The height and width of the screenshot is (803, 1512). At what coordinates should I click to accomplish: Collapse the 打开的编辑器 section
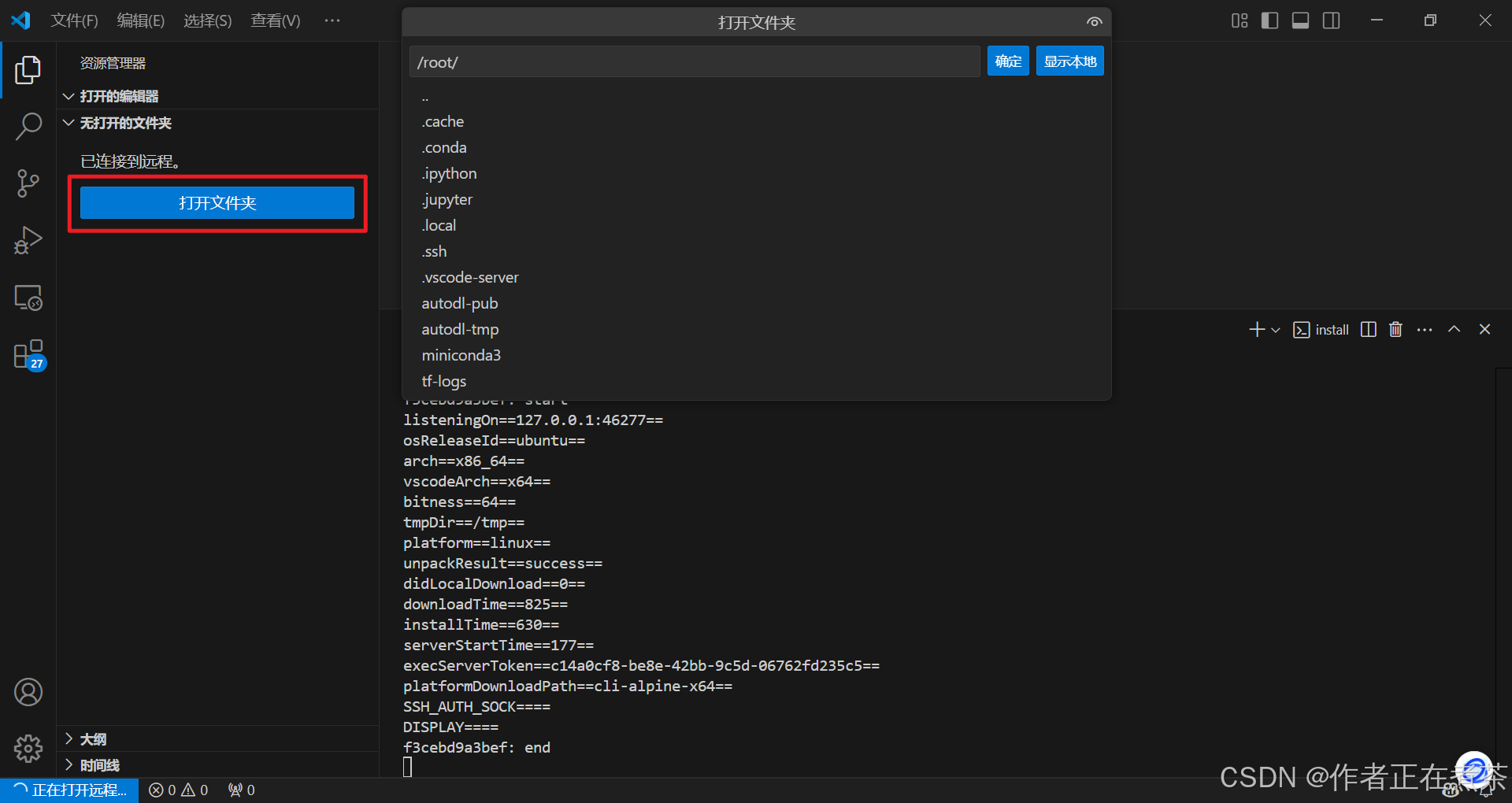coord(69,95)
